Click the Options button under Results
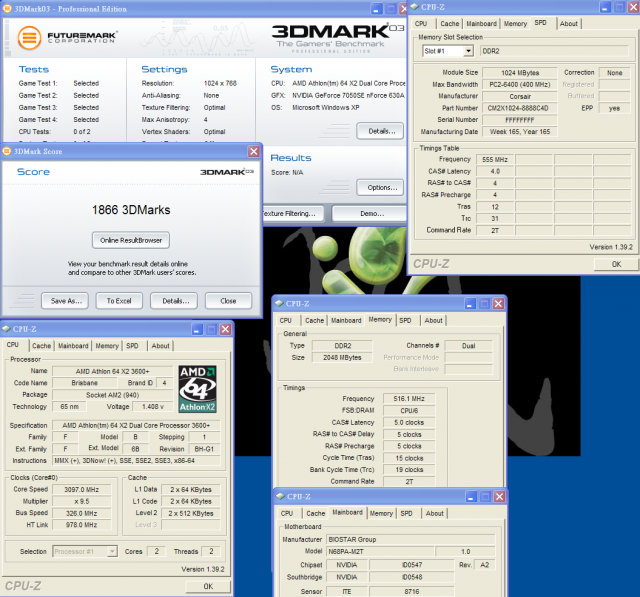Viewport: 640px width, 597px height. point(381,188)
